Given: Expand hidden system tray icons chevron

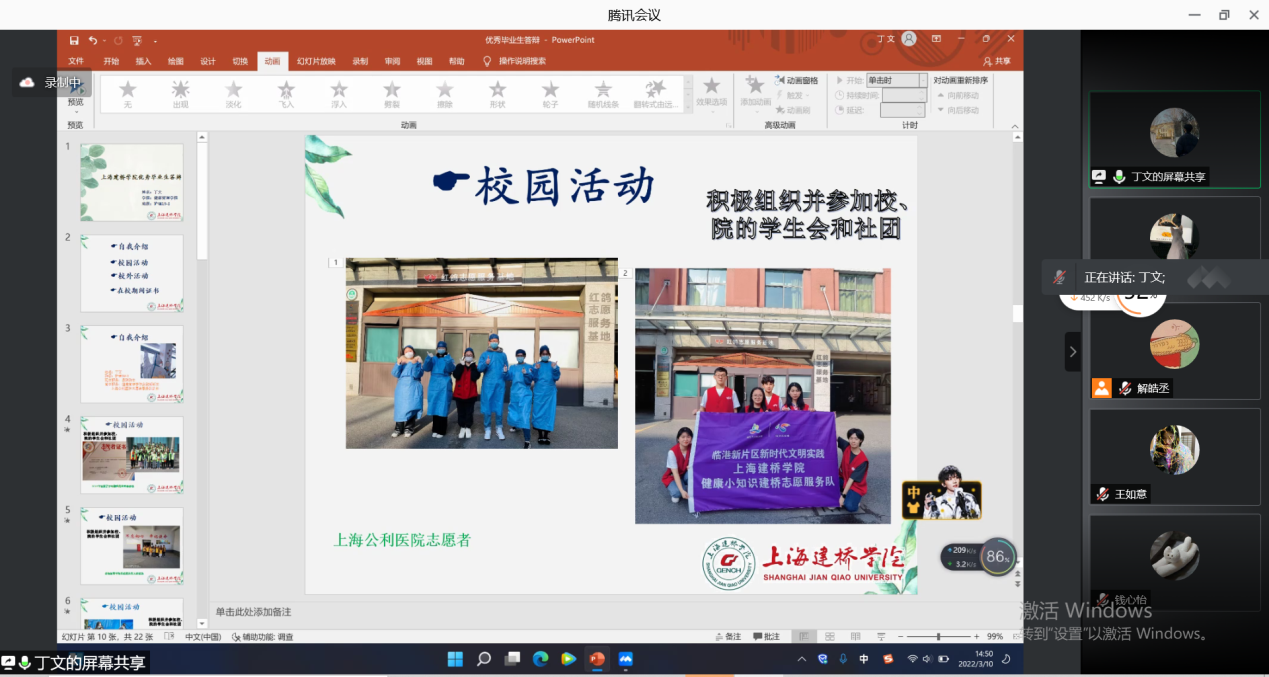Looking at the screenshot, I should pos(801,659).
